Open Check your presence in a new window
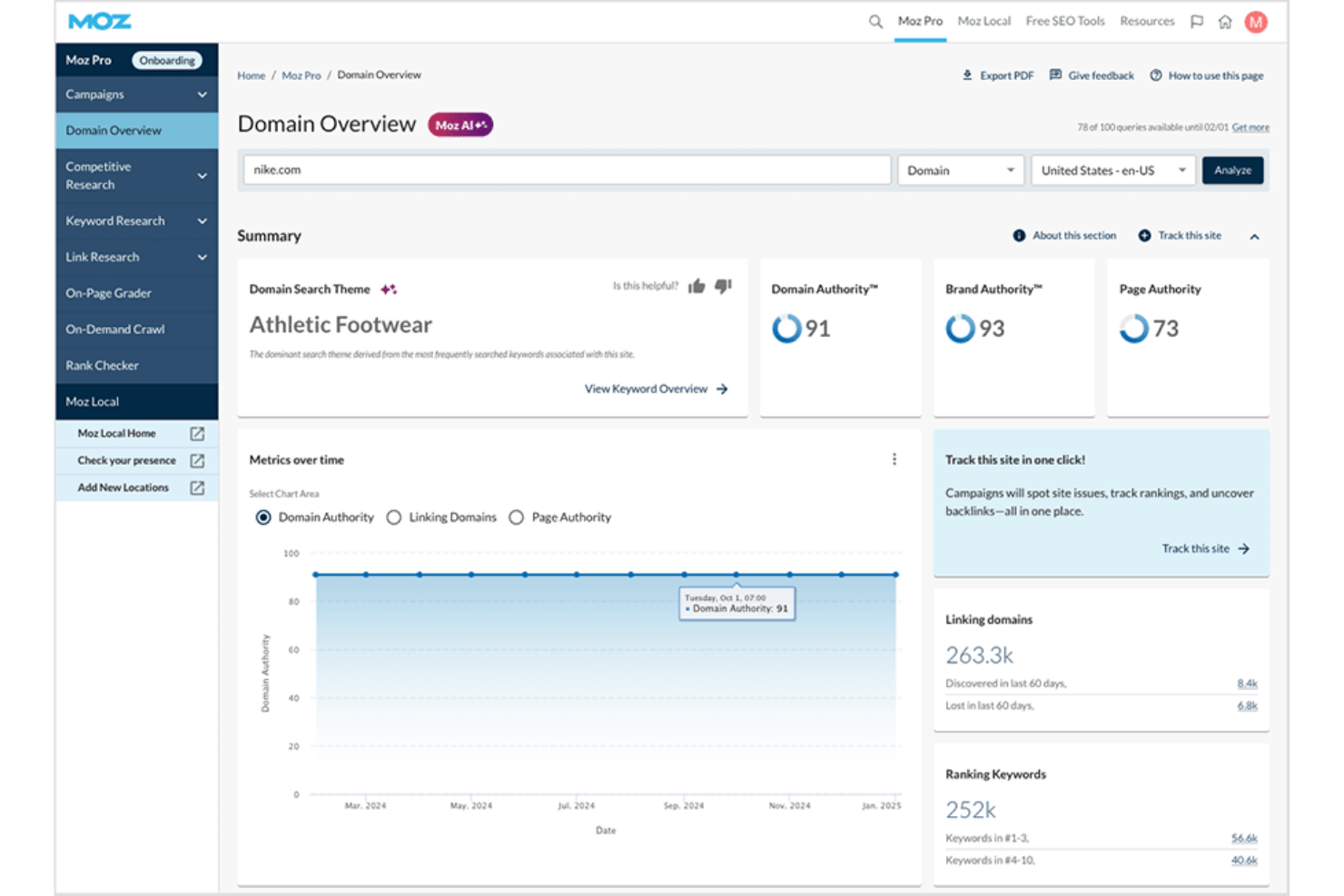The image size is (1344, 896). coord(196,460)
